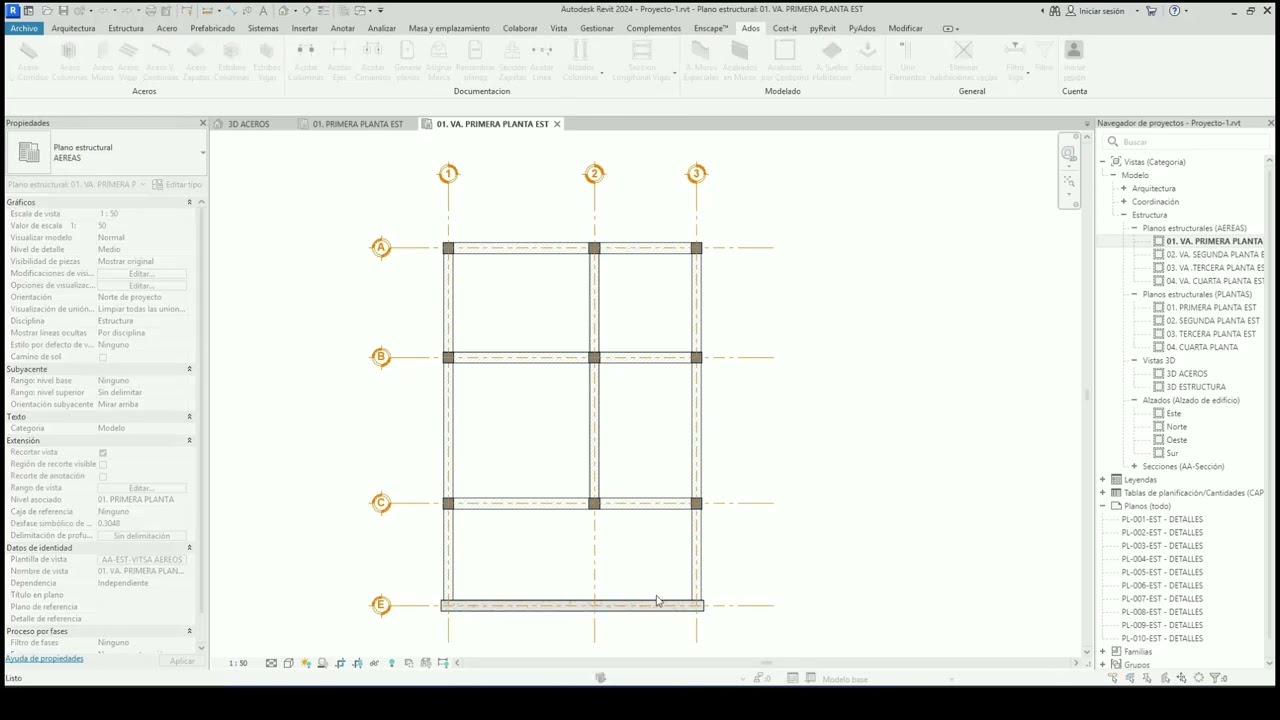
Task: Click the Crop View icon in view control bar
Action: coord(340,663)
